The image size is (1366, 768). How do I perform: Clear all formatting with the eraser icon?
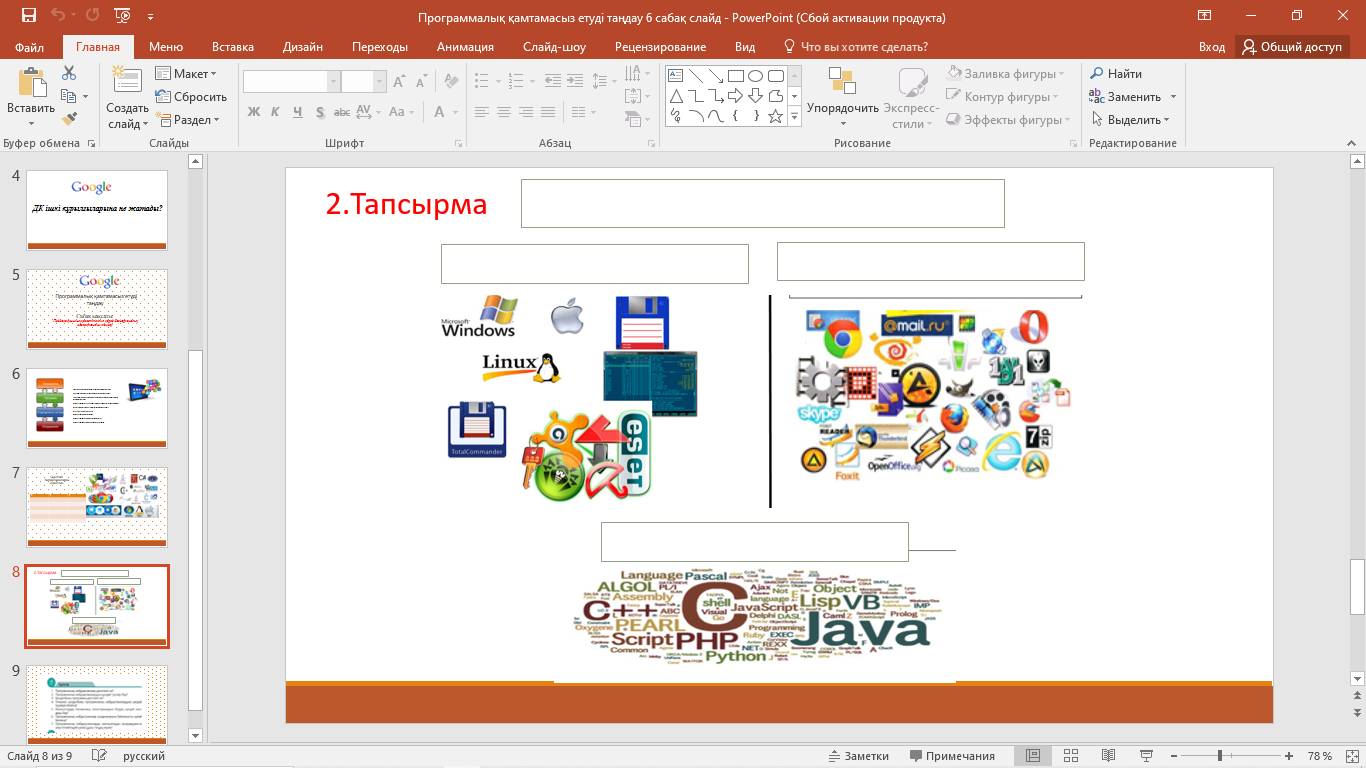tap(450, 82)
